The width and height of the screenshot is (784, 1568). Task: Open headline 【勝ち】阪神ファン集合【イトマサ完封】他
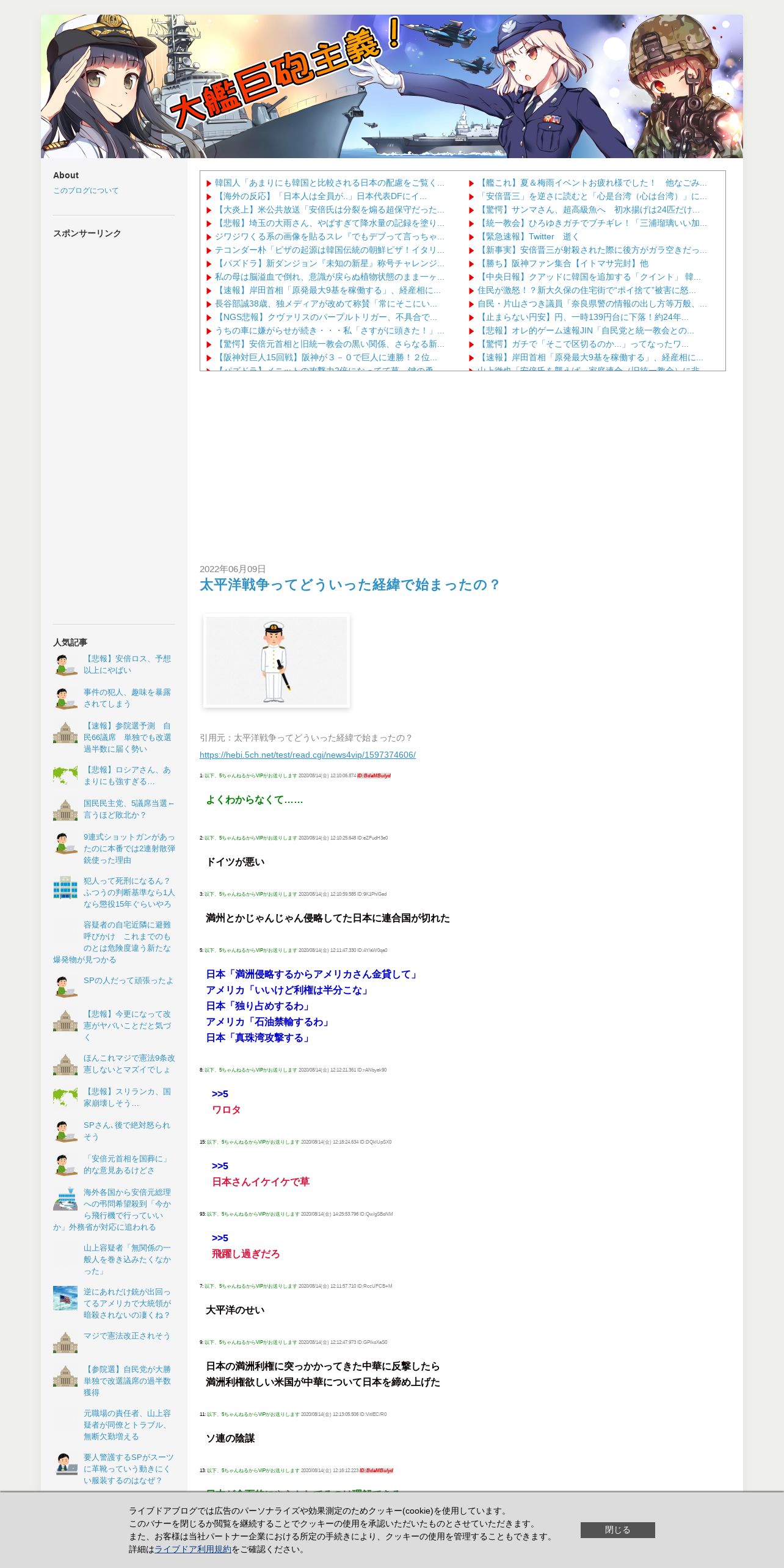[x=562, y=264]
